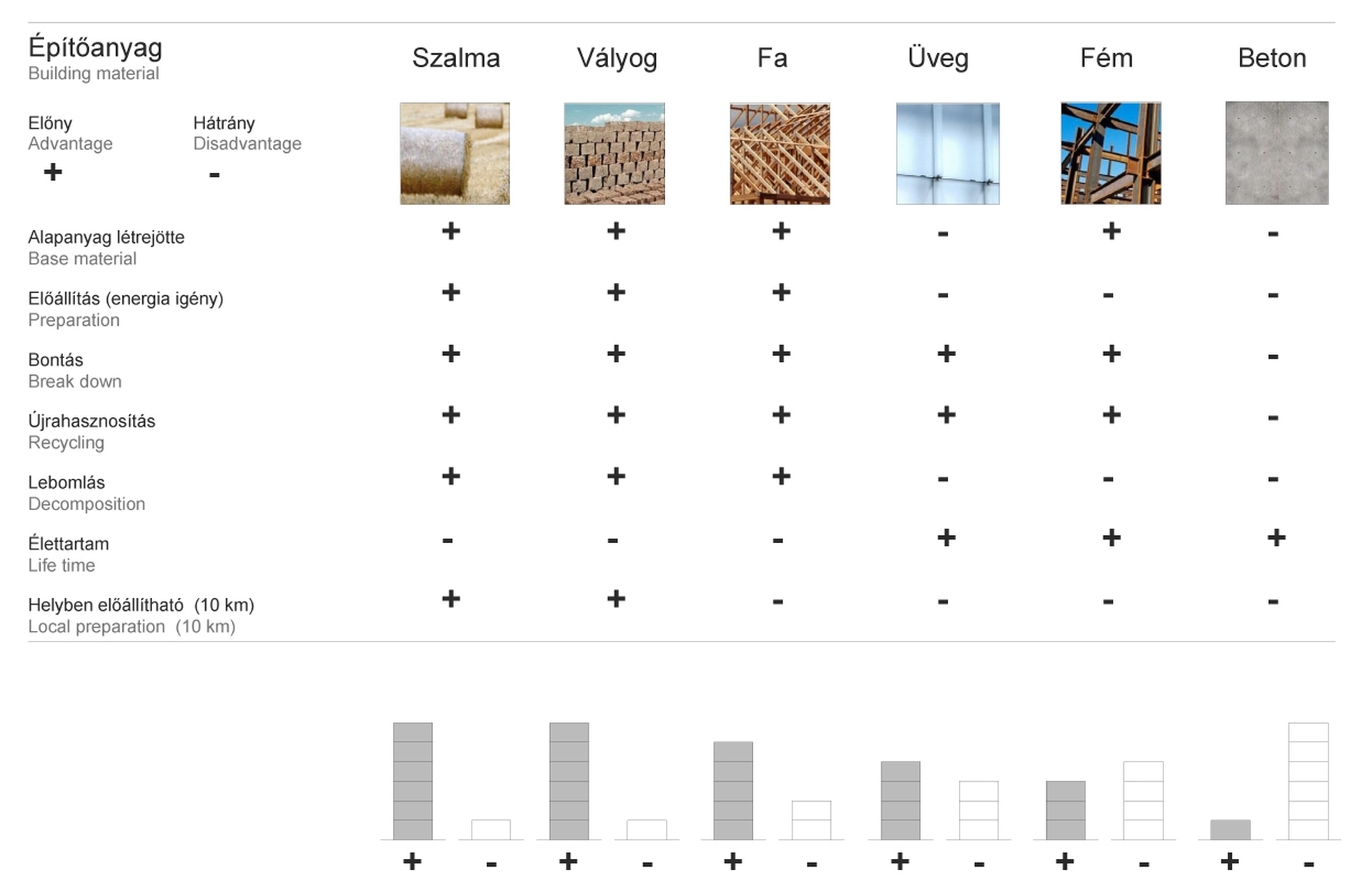Viewport: 1372px width, 891px height.
Task: Select the Fa wooden frame image
Action: (x=780, y=154)
